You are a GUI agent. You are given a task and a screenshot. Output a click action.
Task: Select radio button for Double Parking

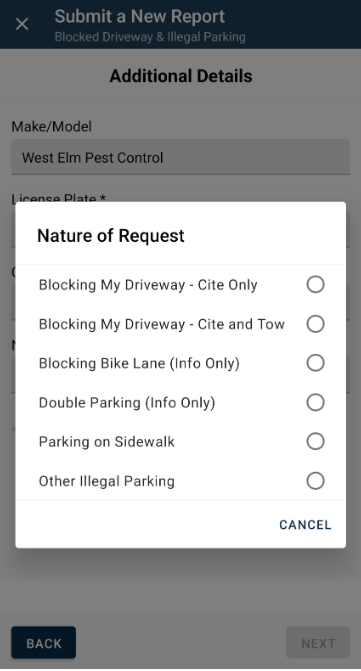coord(315,403)
